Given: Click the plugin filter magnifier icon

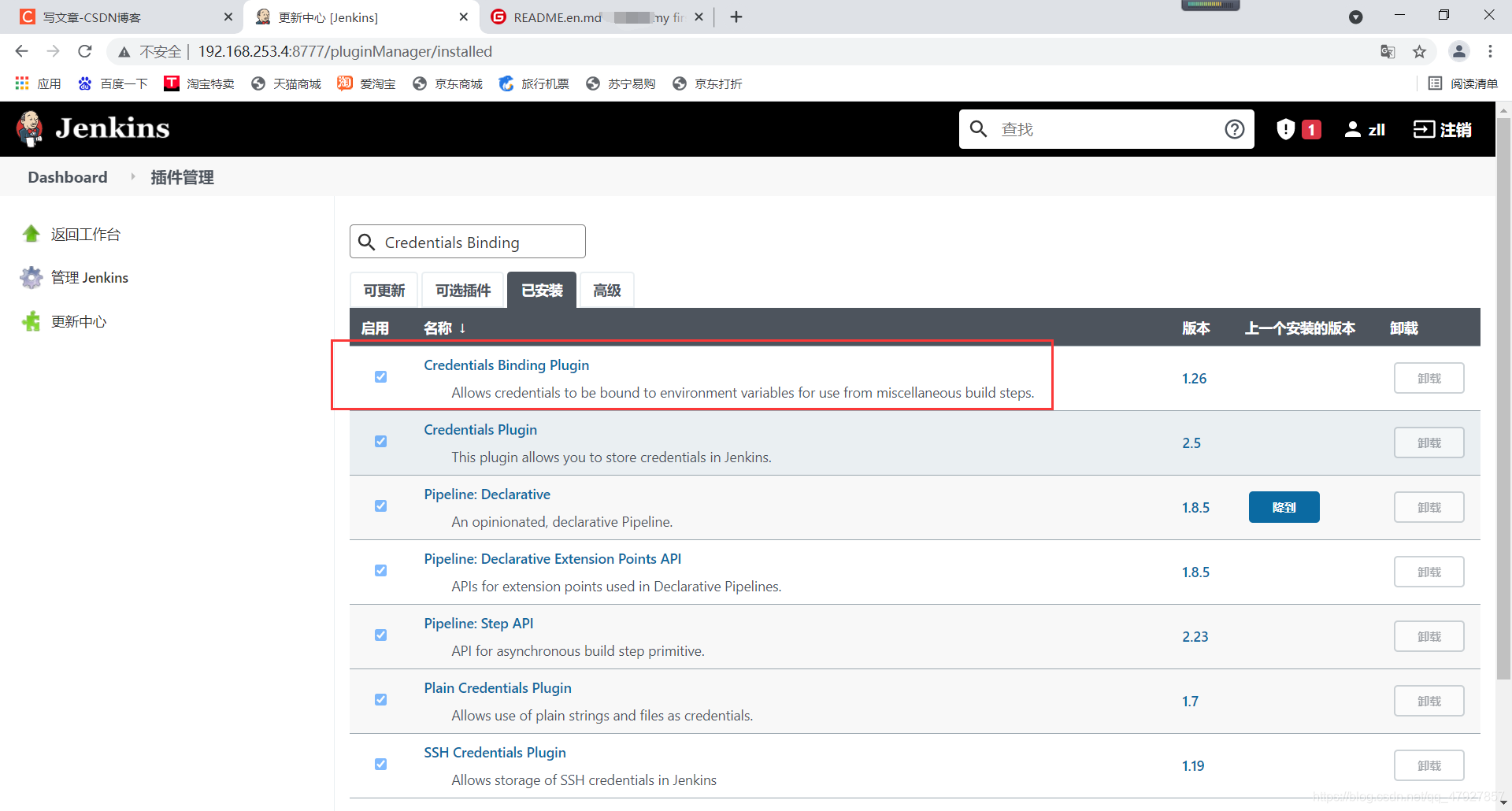Looking at the screenshot, I should tap(366, 242).
